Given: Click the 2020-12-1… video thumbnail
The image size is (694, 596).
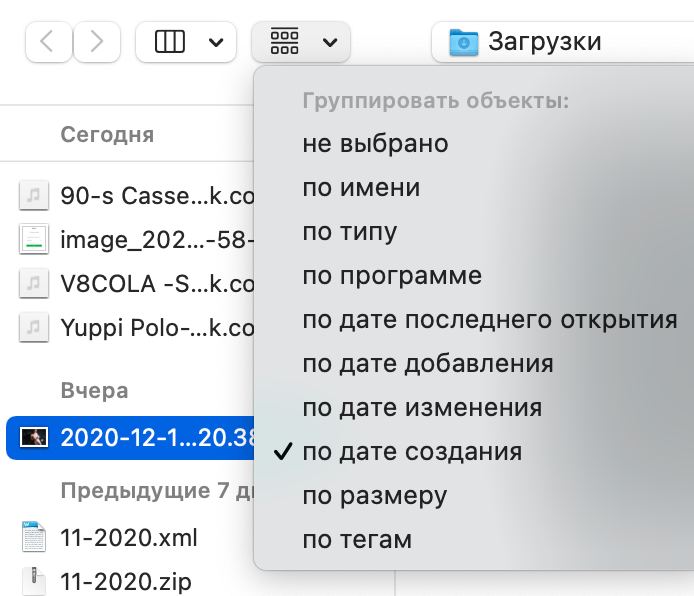Looking at the screenshot, I should coord(34,438).
